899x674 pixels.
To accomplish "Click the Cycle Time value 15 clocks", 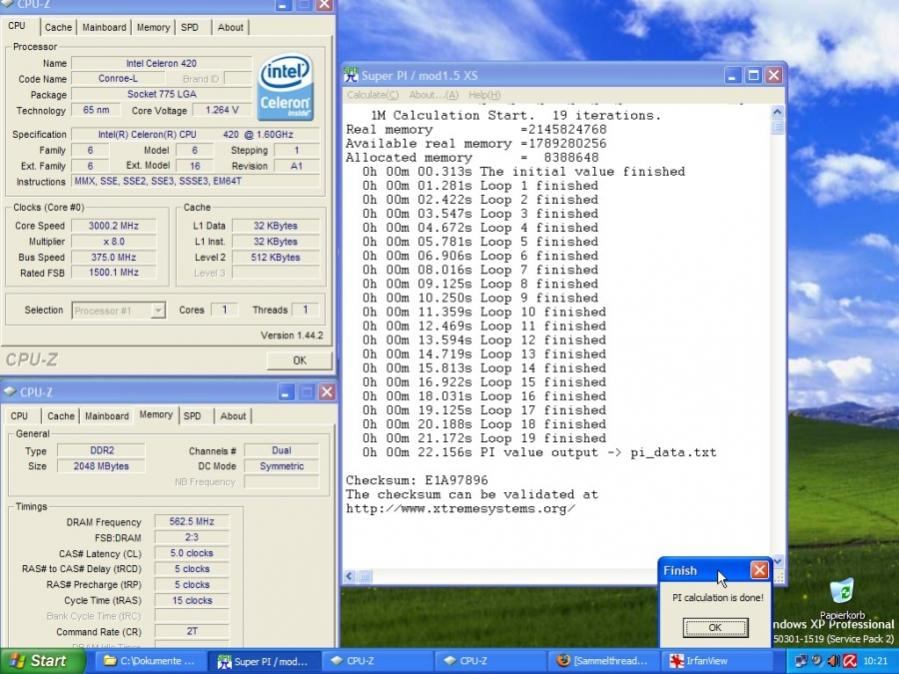I will pyautogui.click(x=191, y=601).
